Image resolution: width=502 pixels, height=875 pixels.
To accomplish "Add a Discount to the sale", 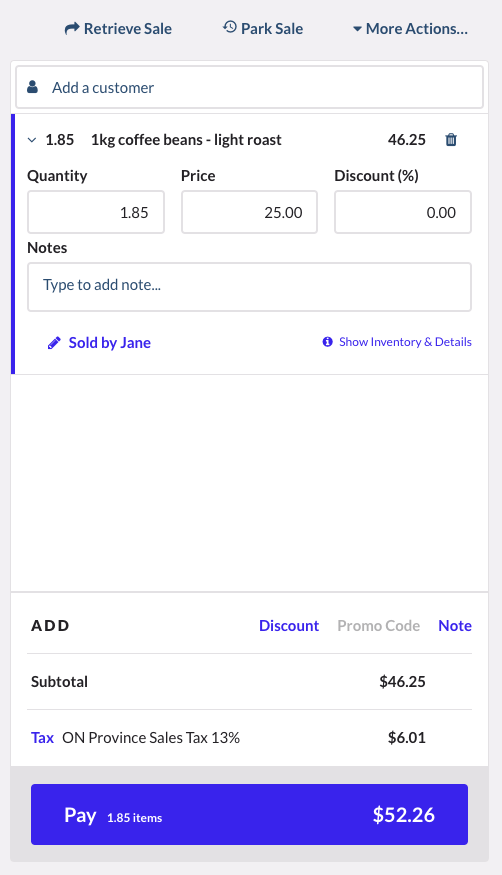I will (289, 626).
